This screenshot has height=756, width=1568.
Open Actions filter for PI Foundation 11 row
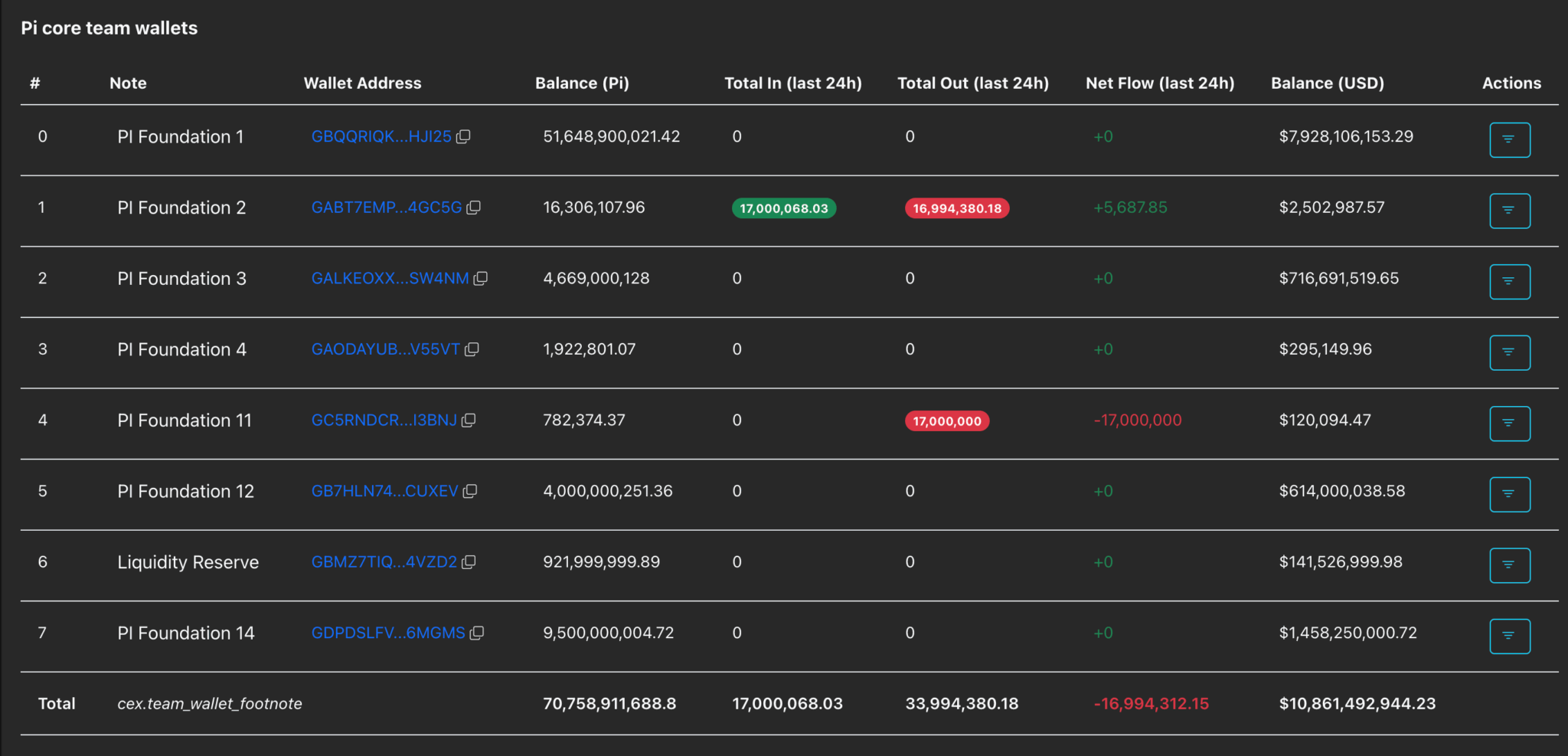click(1509, 423)
